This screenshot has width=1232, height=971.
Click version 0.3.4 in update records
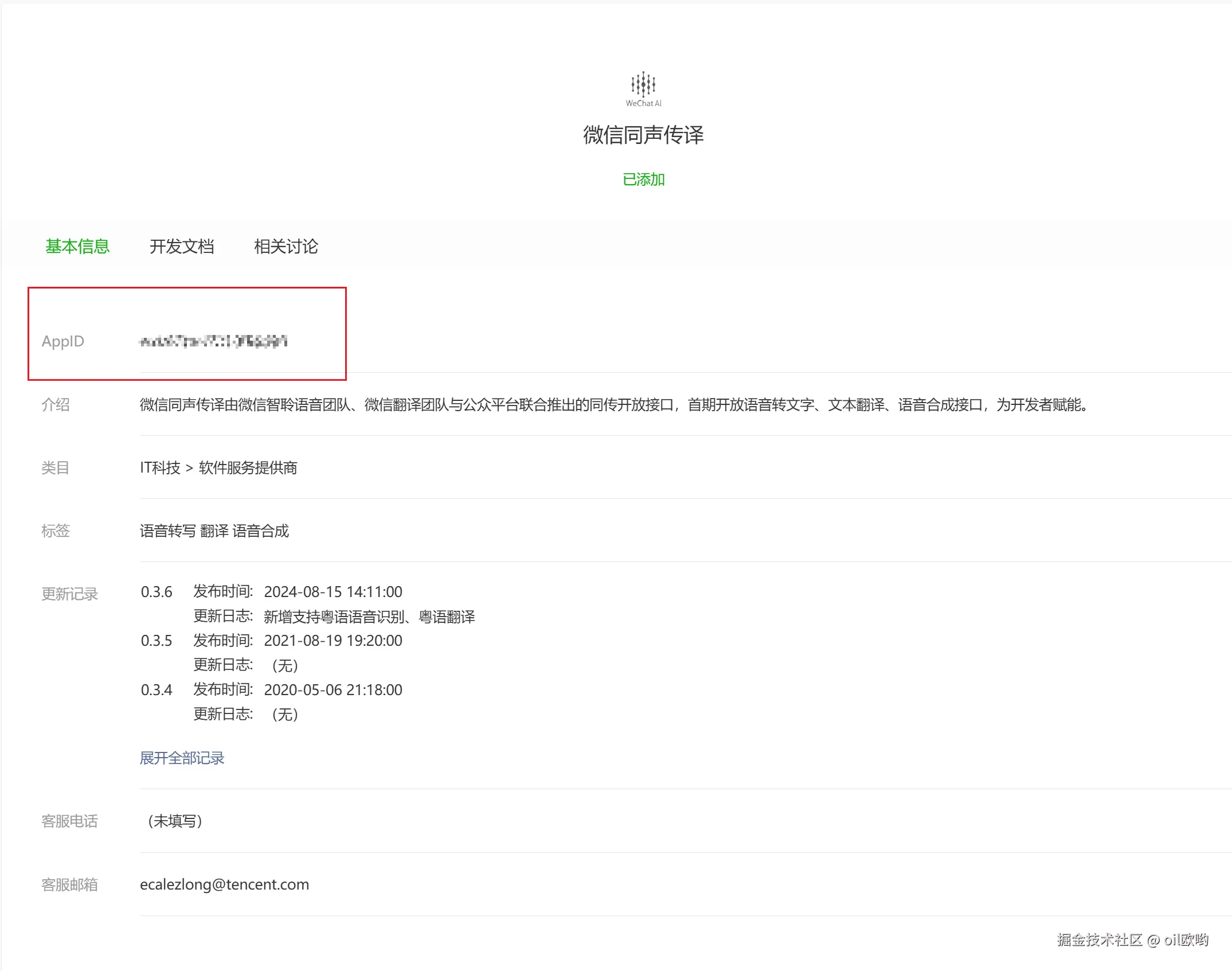[157, 690]
